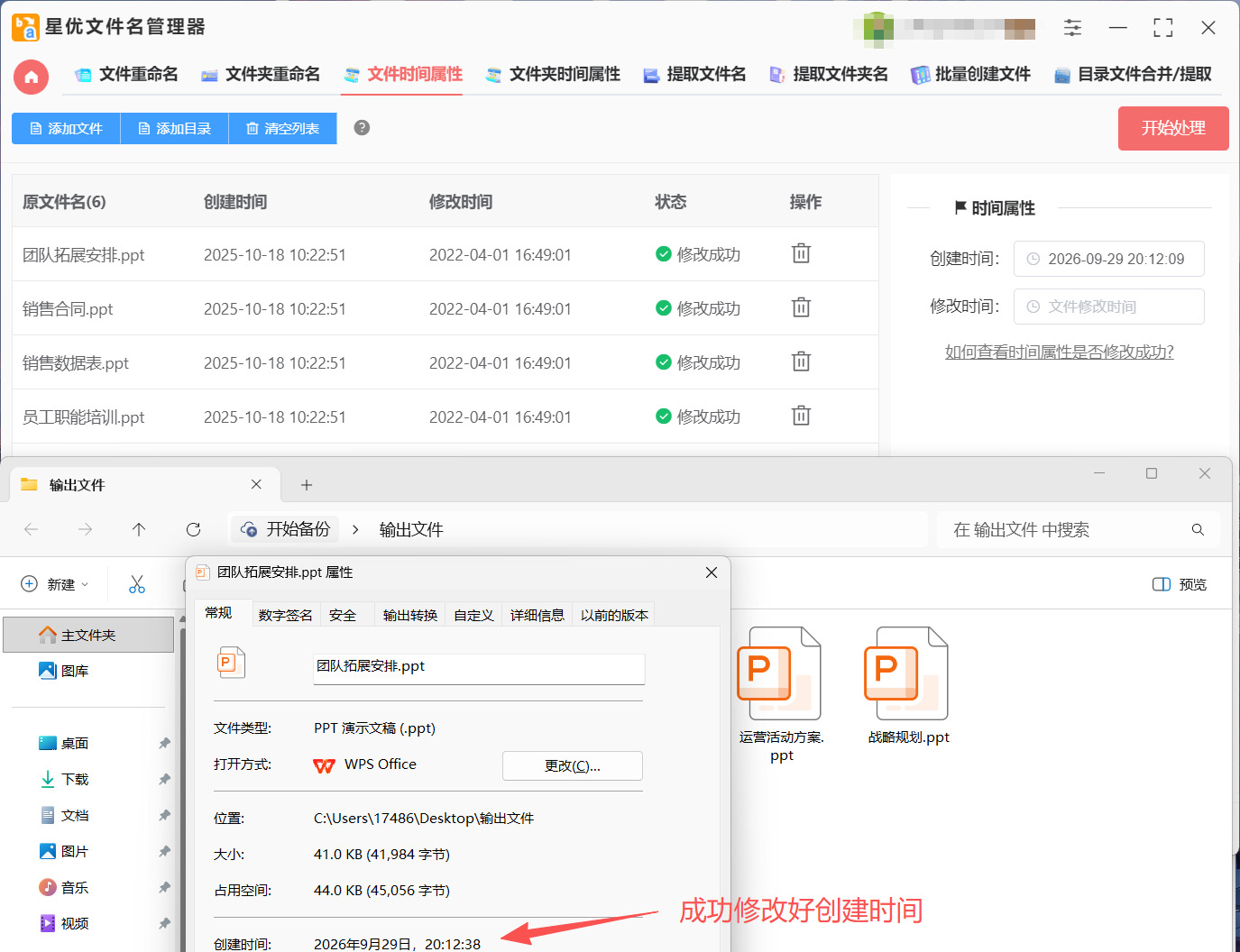
Task: Click the refresh icon in Explorer
Action: click(x=193, y=529)
